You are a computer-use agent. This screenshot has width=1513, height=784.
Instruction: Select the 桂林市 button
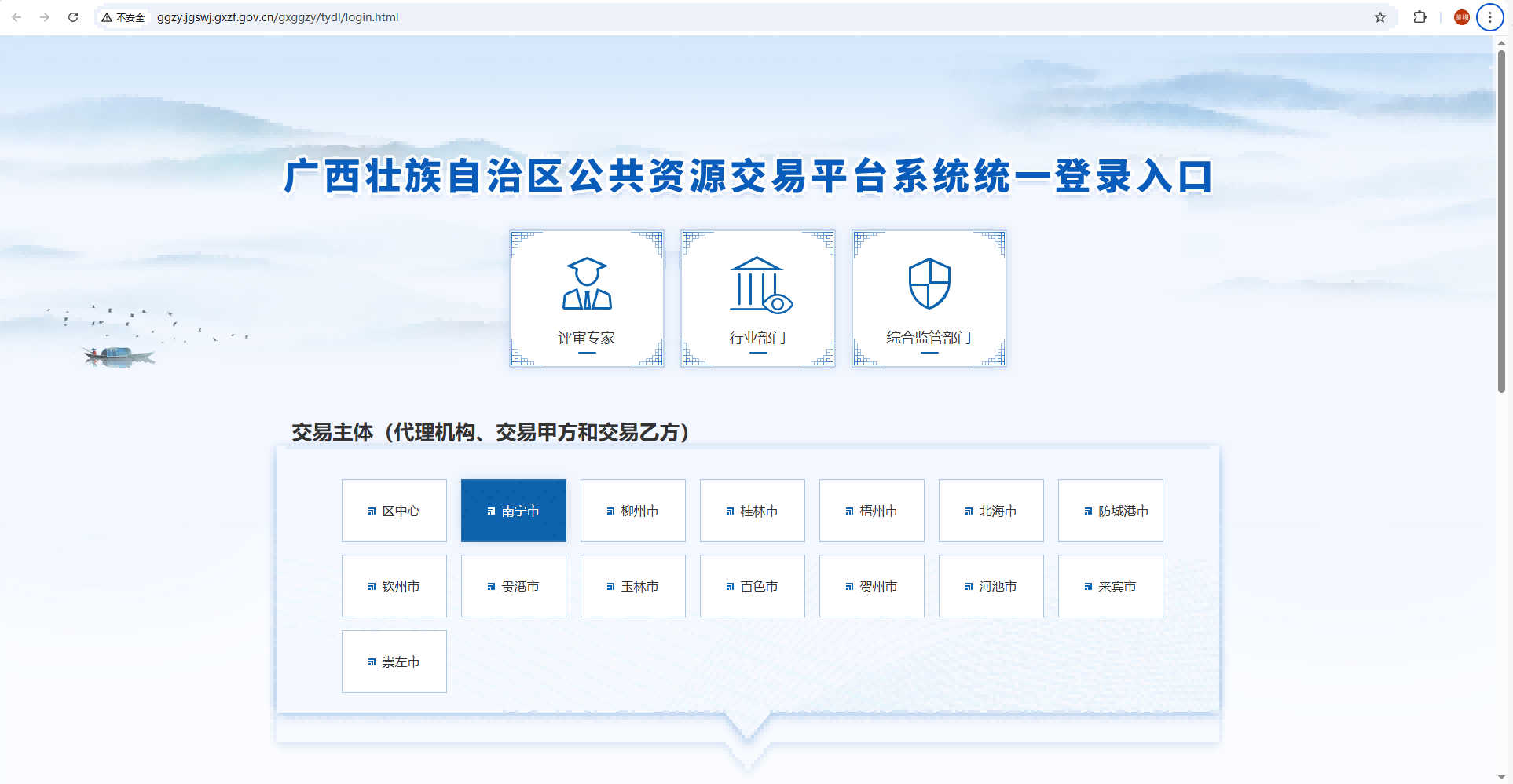[752, 511]
